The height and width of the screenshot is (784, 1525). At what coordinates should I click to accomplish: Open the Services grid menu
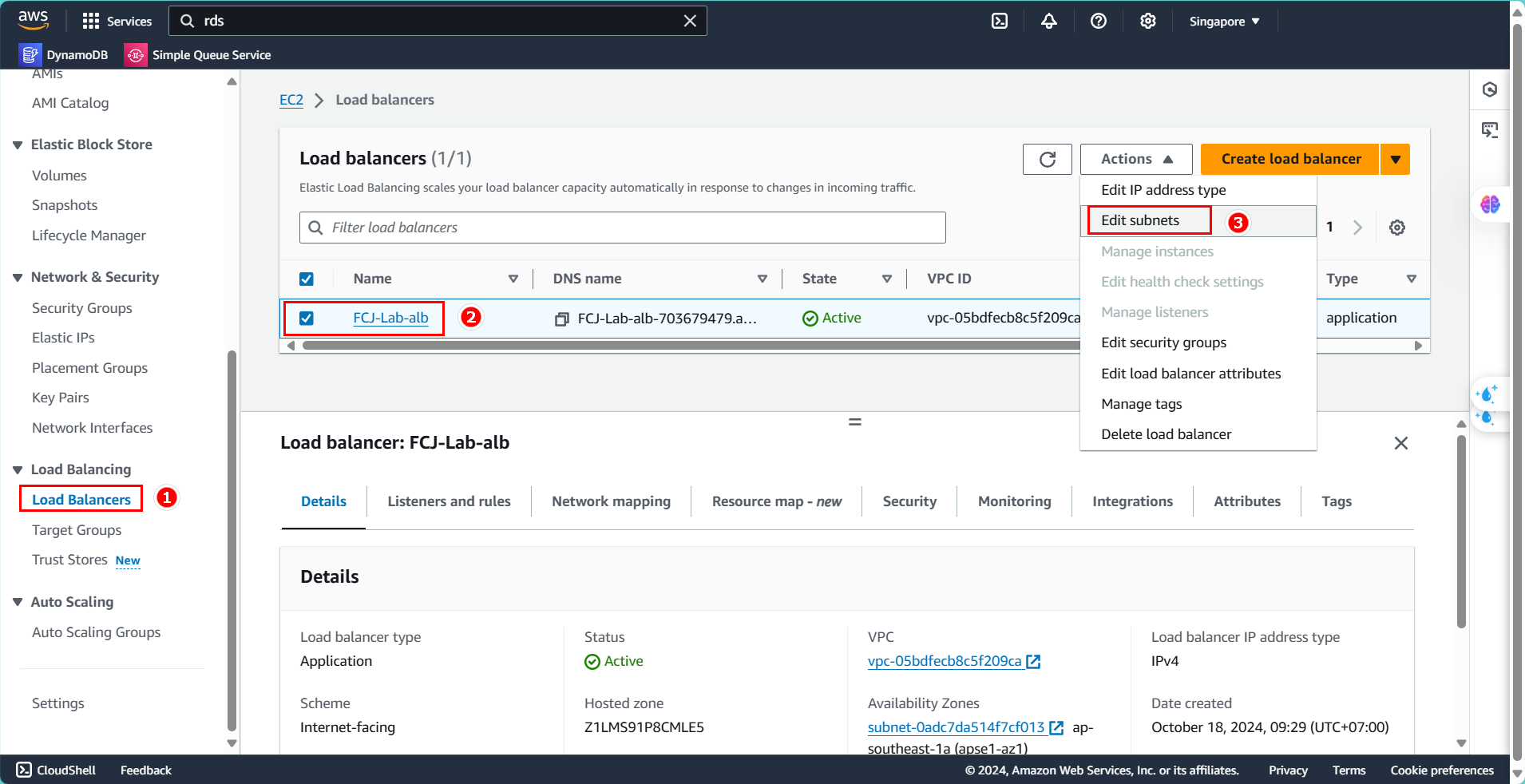coord(117,21)
